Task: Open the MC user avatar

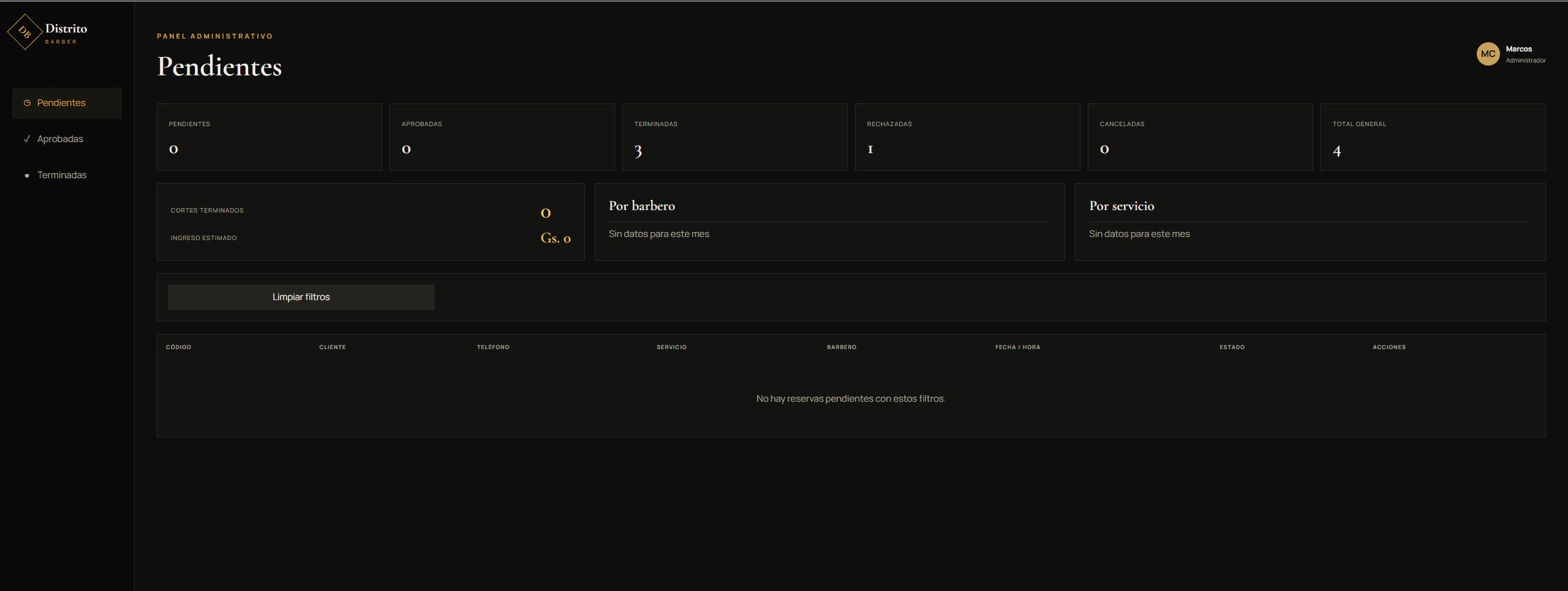Action: point(1488,54)
